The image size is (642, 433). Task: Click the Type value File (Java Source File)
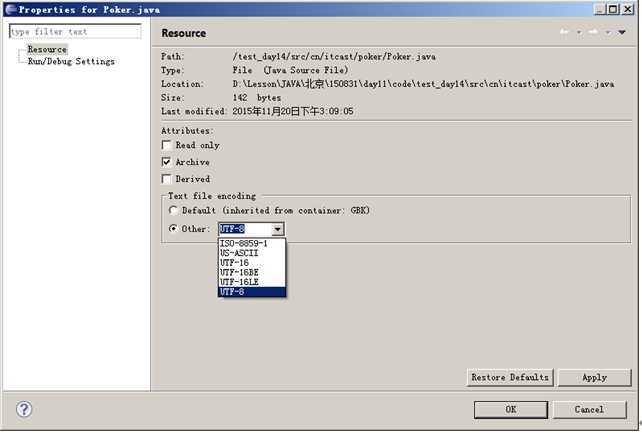(x=290, y=70)
